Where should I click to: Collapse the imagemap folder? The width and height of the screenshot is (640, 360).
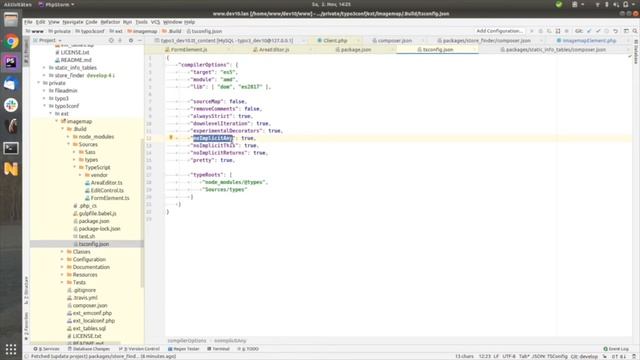57,121
